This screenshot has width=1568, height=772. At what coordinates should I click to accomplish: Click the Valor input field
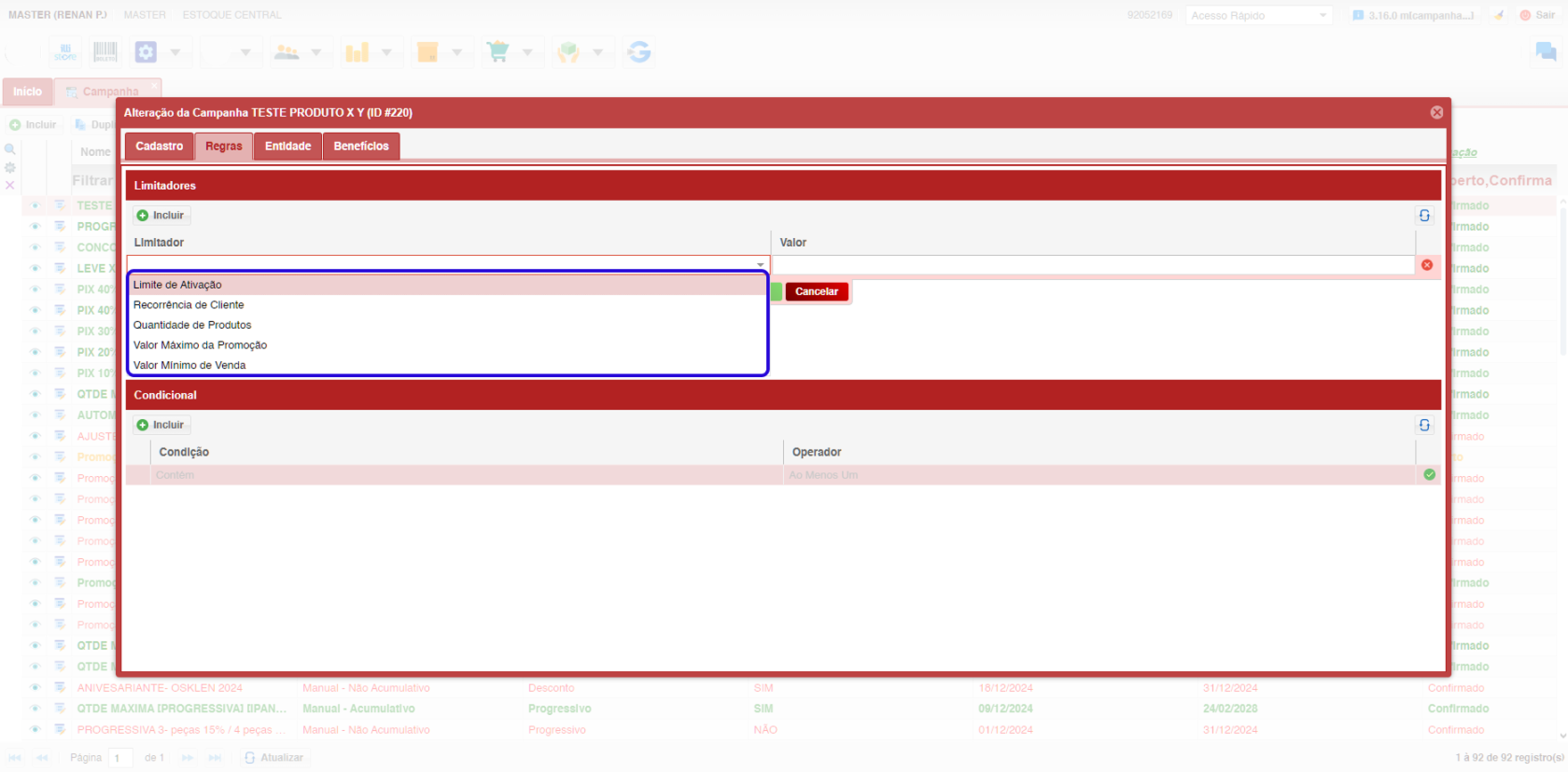1092,265
